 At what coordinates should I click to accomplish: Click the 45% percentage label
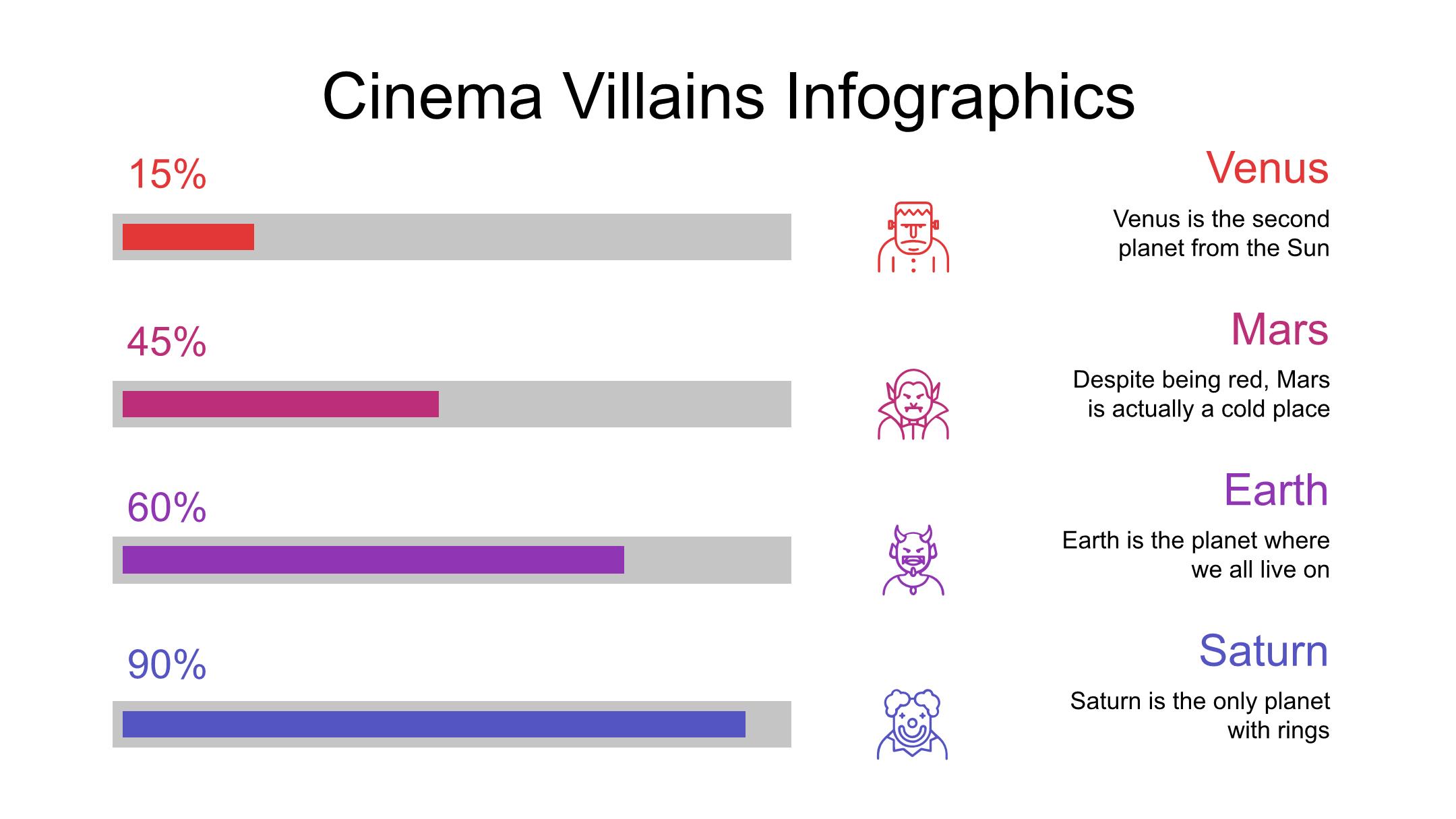coord(166,342)
